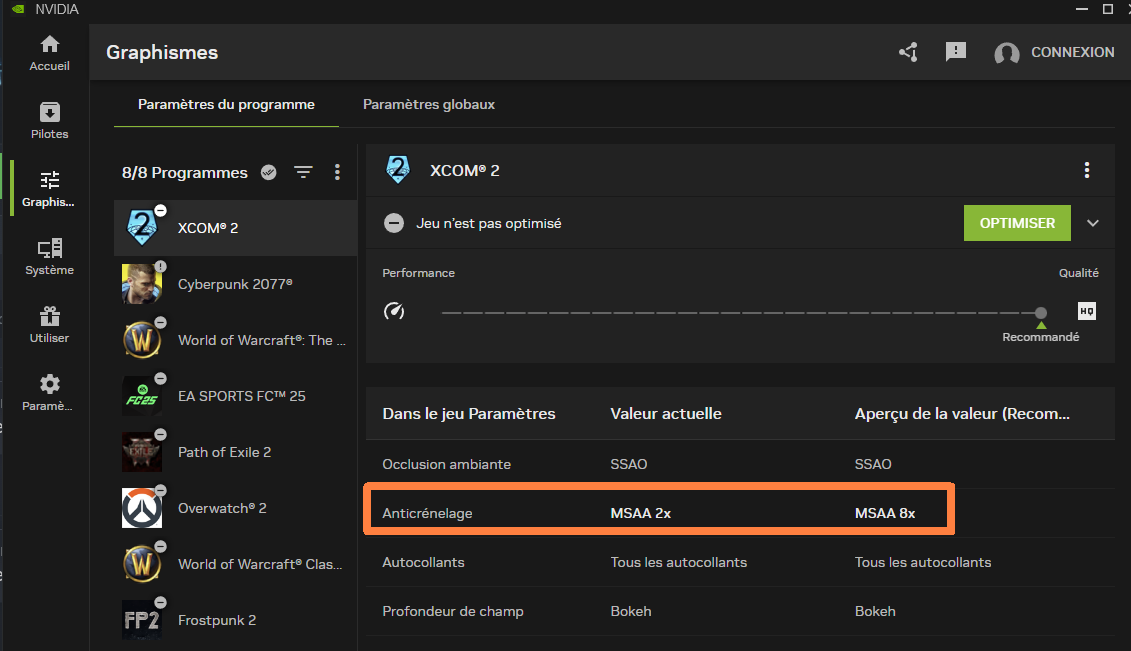Open the programs list filter icon
1131x651 pixels.
click(303, 172)
